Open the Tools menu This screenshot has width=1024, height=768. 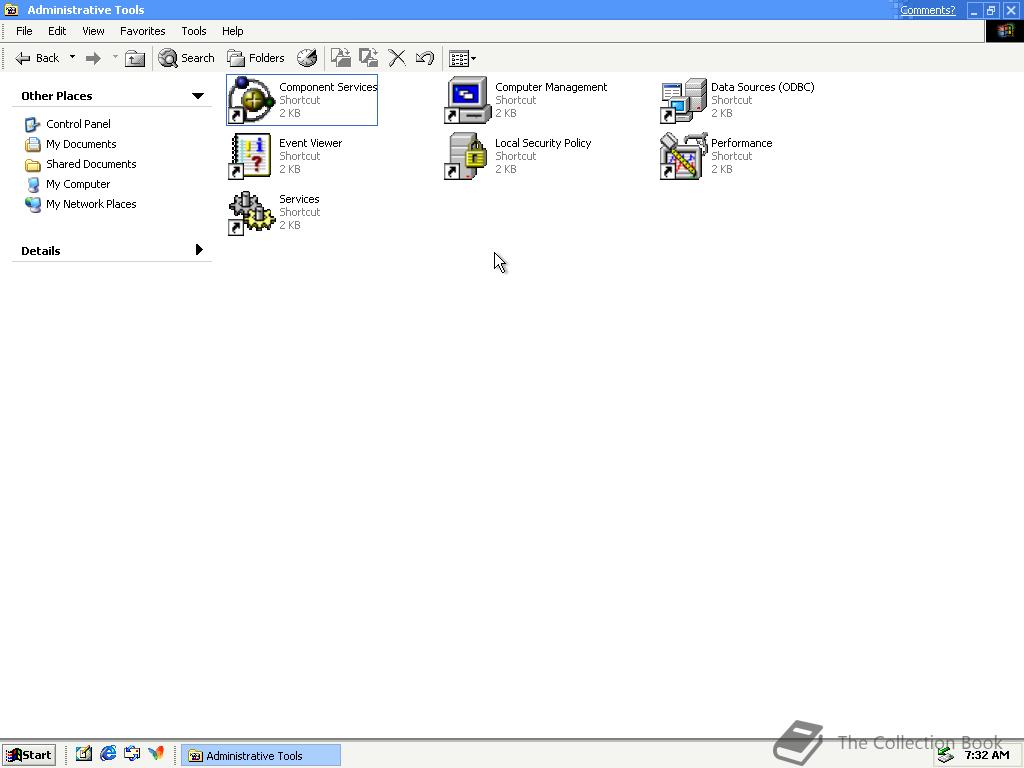[x=193, y=31]
